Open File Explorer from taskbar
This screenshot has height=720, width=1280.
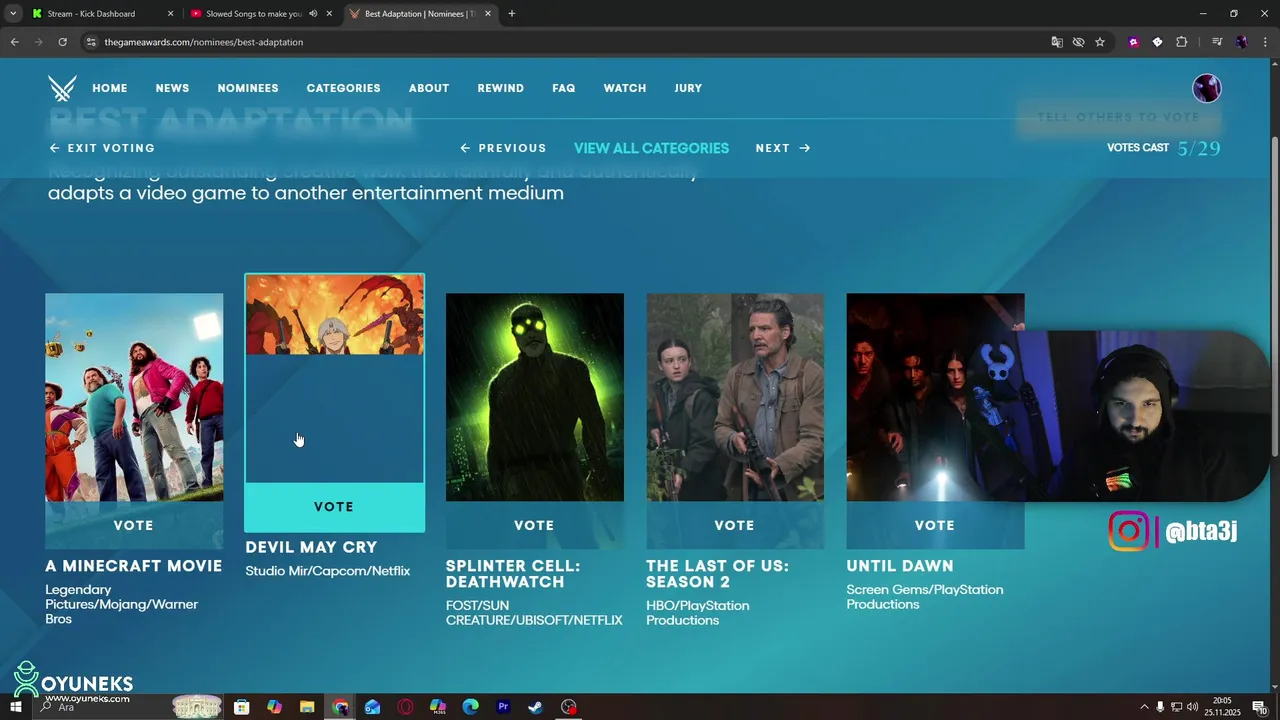click(307, 707)
